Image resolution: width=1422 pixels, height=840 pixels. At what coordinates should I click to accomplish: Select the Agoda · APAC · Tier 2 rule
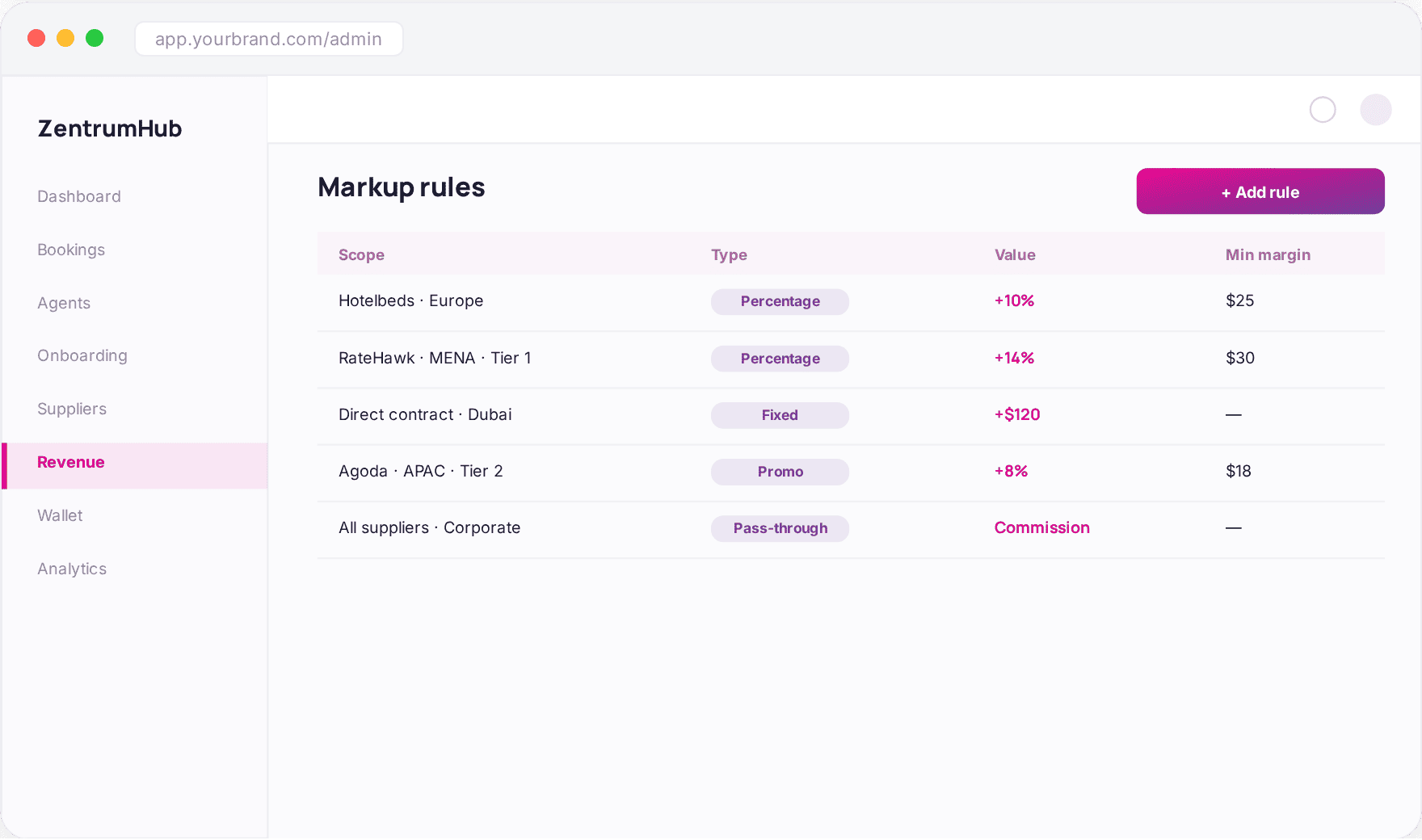tap(851, 473)
